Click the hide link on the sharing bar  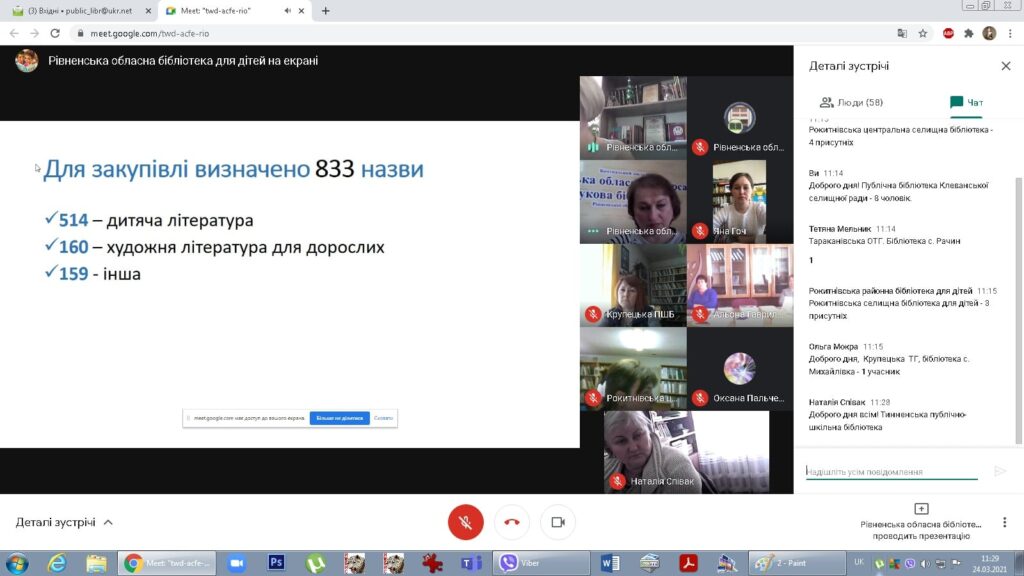coord(384,418)
